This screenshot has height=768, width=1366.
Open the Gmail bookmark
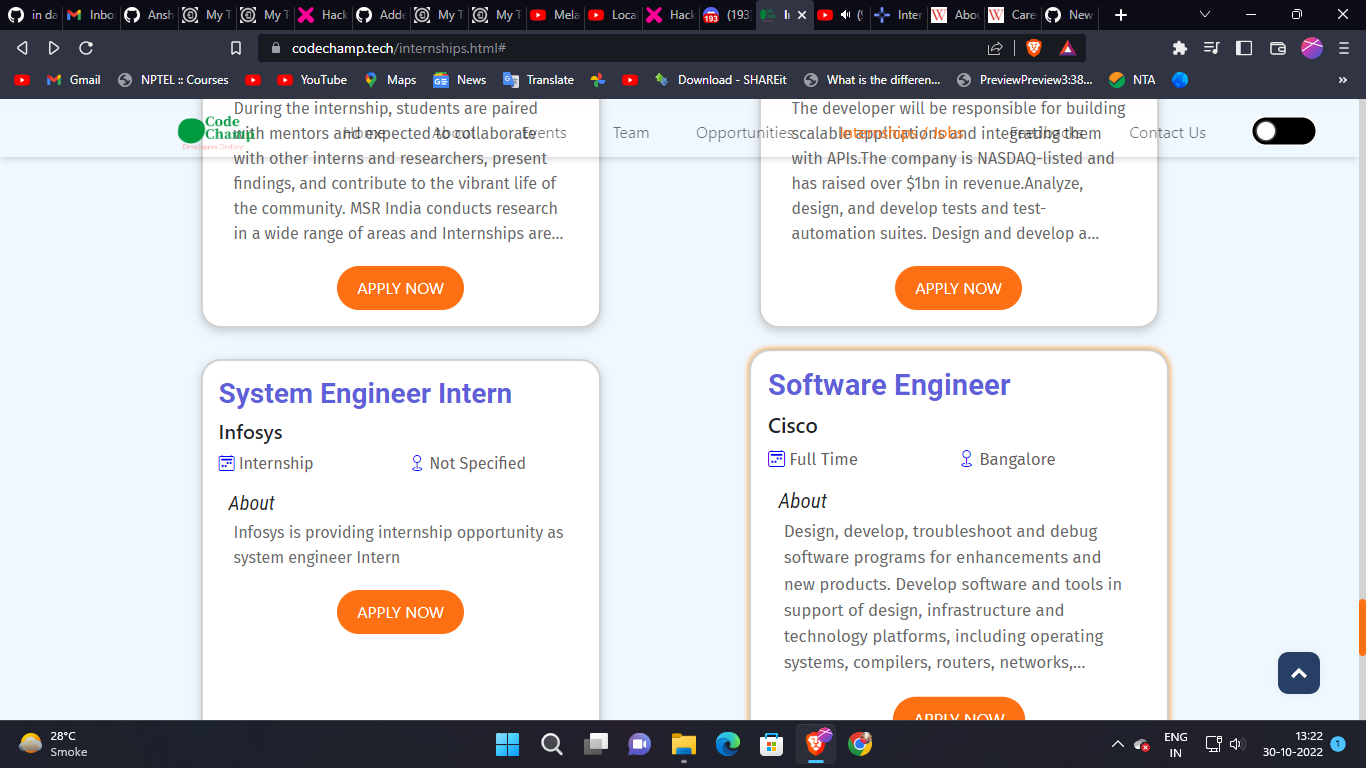pyautogui.click(x=74, y=80)
